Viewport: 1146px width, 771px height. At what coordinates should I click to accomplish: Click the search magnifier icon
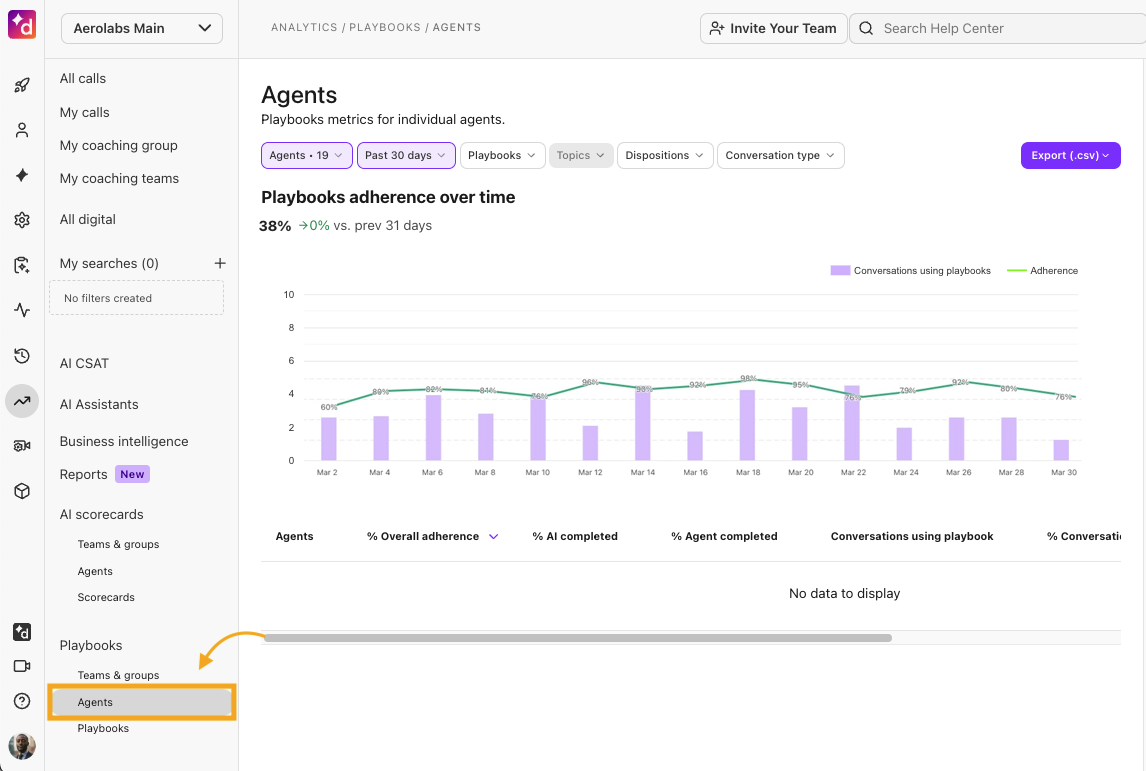[866, 29]
